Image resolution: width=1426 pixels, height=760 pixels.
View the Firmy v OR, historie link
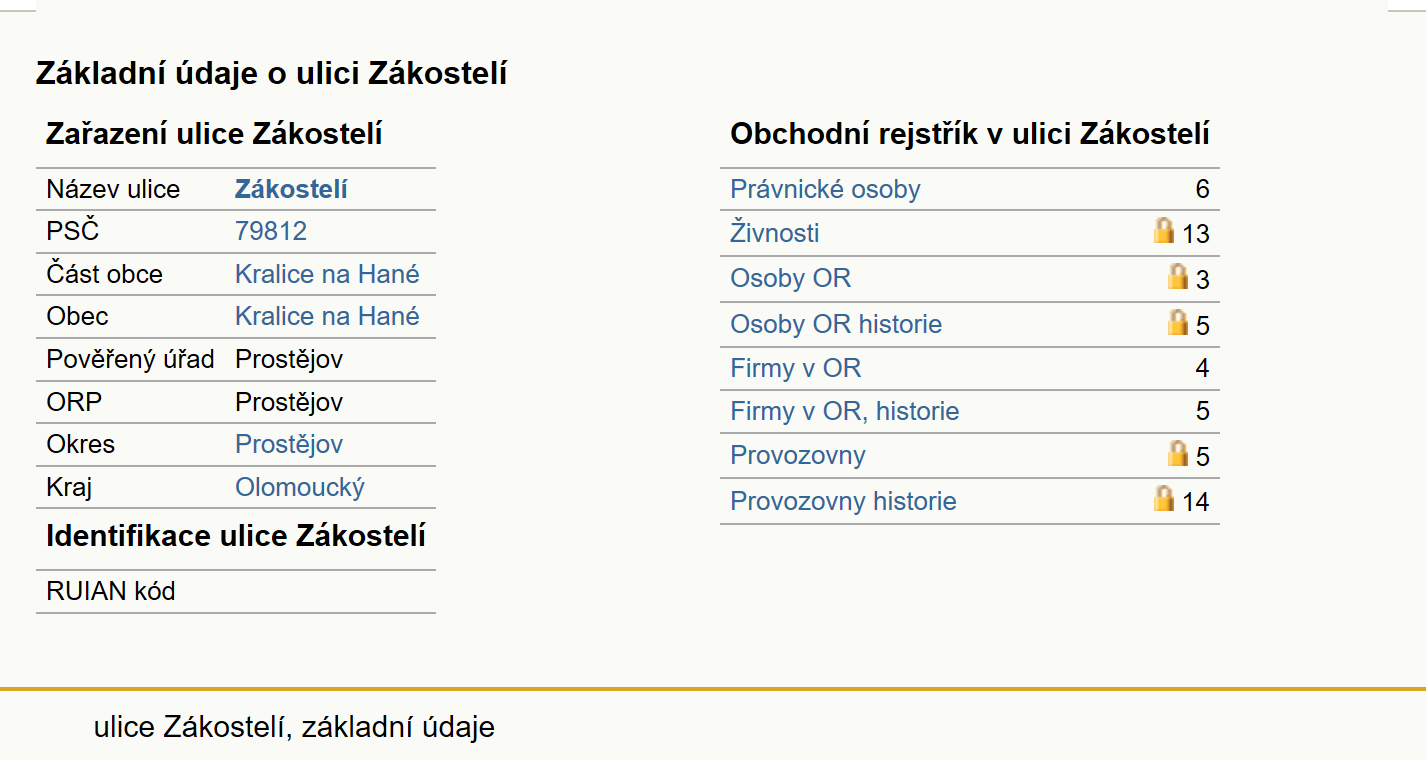845,411
